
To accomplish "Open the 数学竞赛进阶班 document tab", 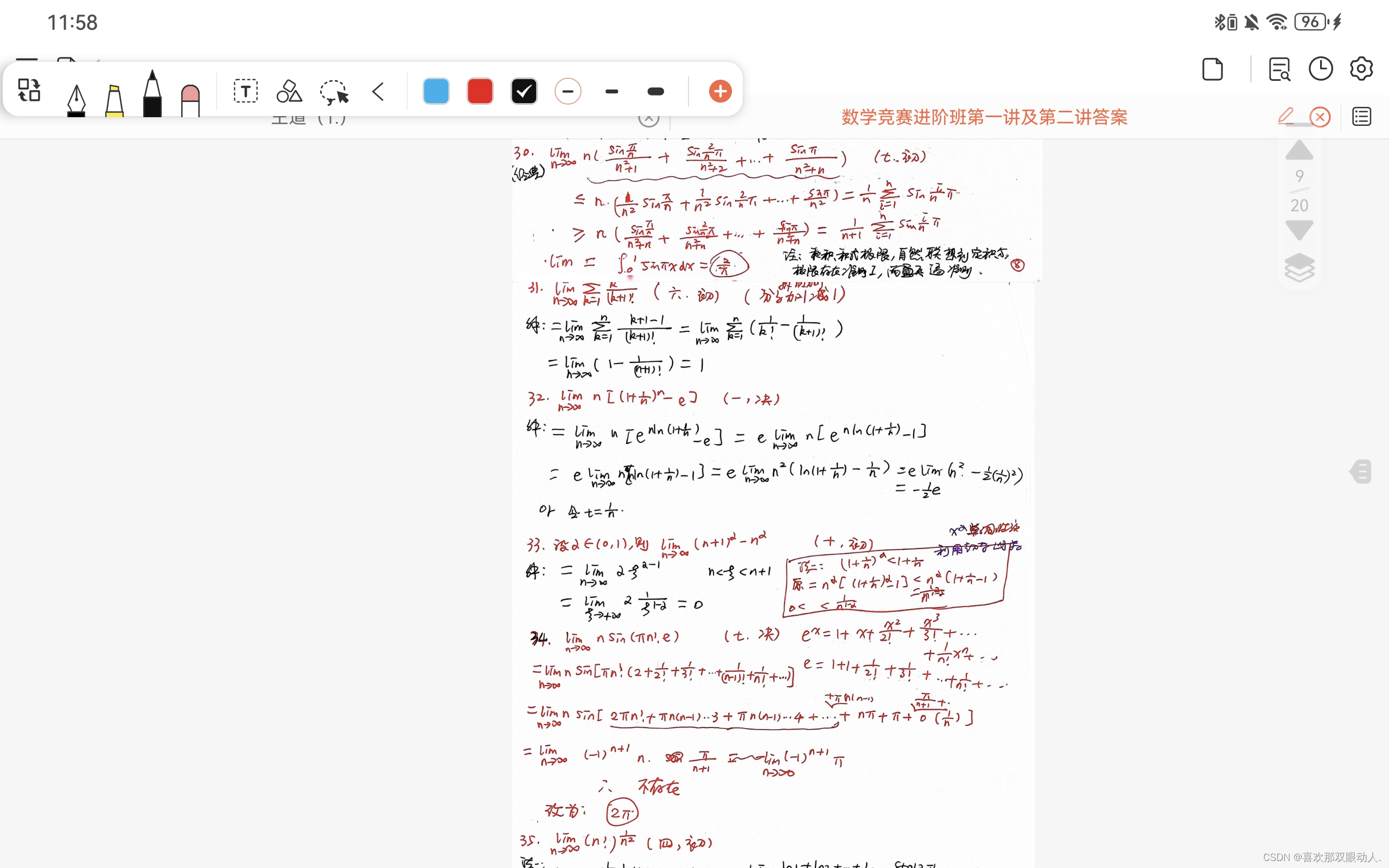I will [984, 117].
